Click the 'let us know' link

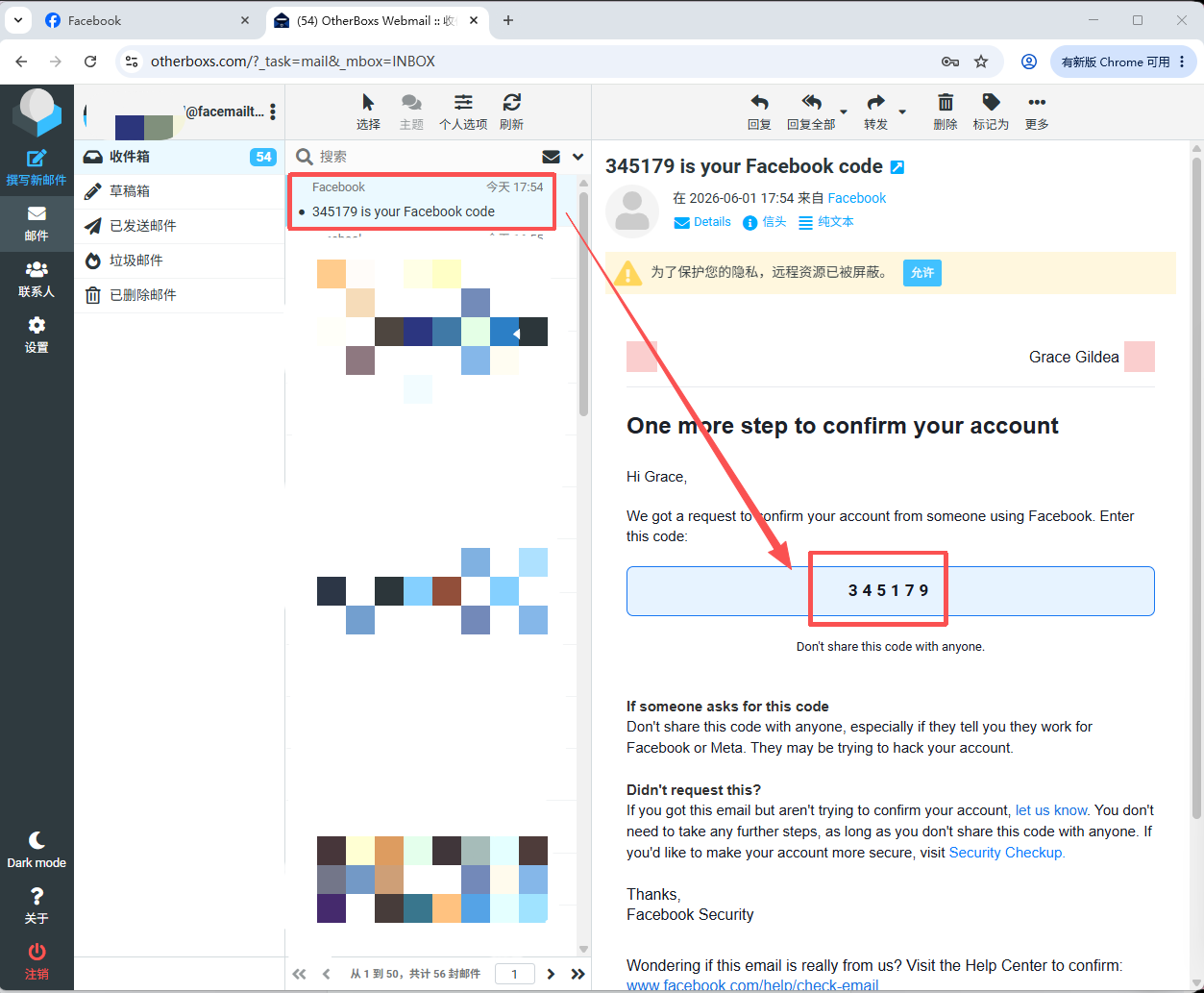[x=1052, y=810]
